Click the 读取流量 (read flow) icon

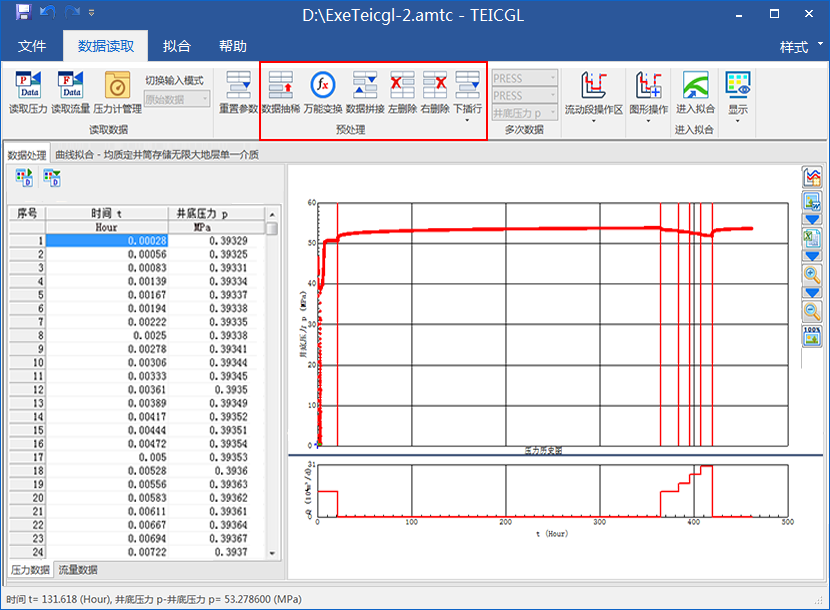[70, 85]
